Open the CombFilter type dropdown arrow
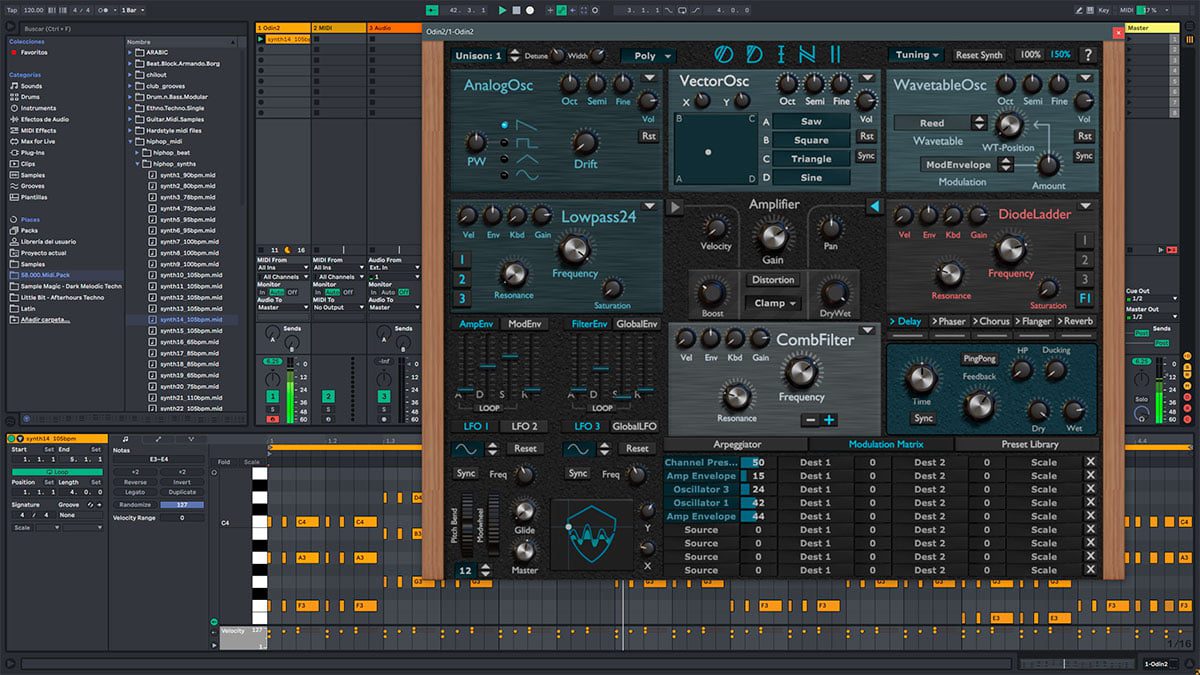The width and height of the screenshot is (1200, 675). pyautogui.click(x=867, y=331)
